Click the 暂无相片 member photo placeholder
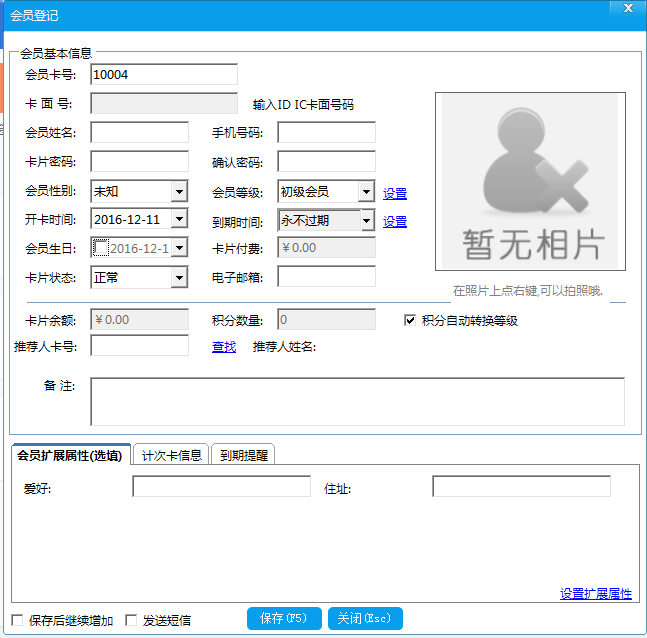 (530, 182)
